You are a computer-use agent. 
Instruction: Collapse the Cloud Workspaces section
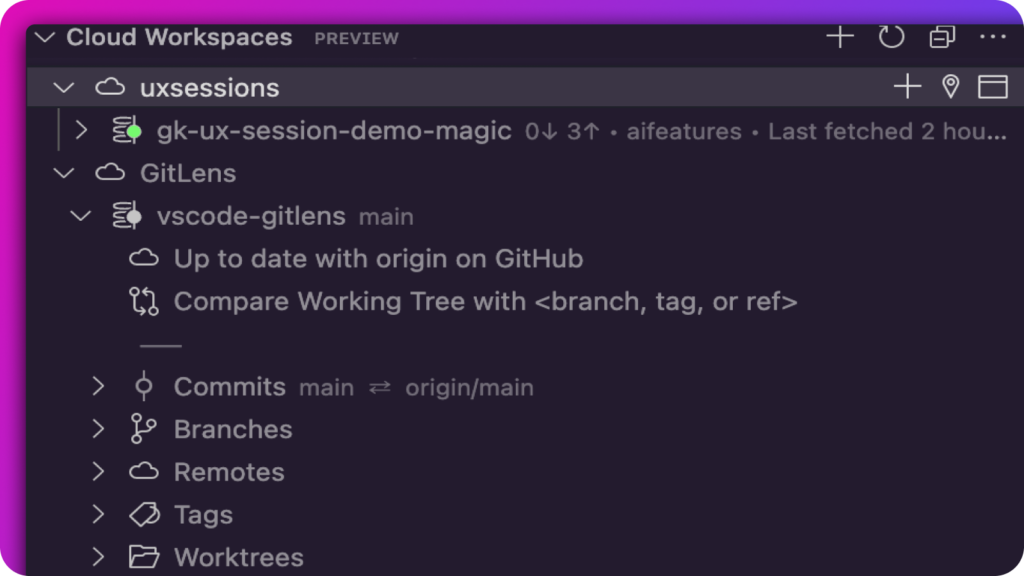tap(45, 37)
